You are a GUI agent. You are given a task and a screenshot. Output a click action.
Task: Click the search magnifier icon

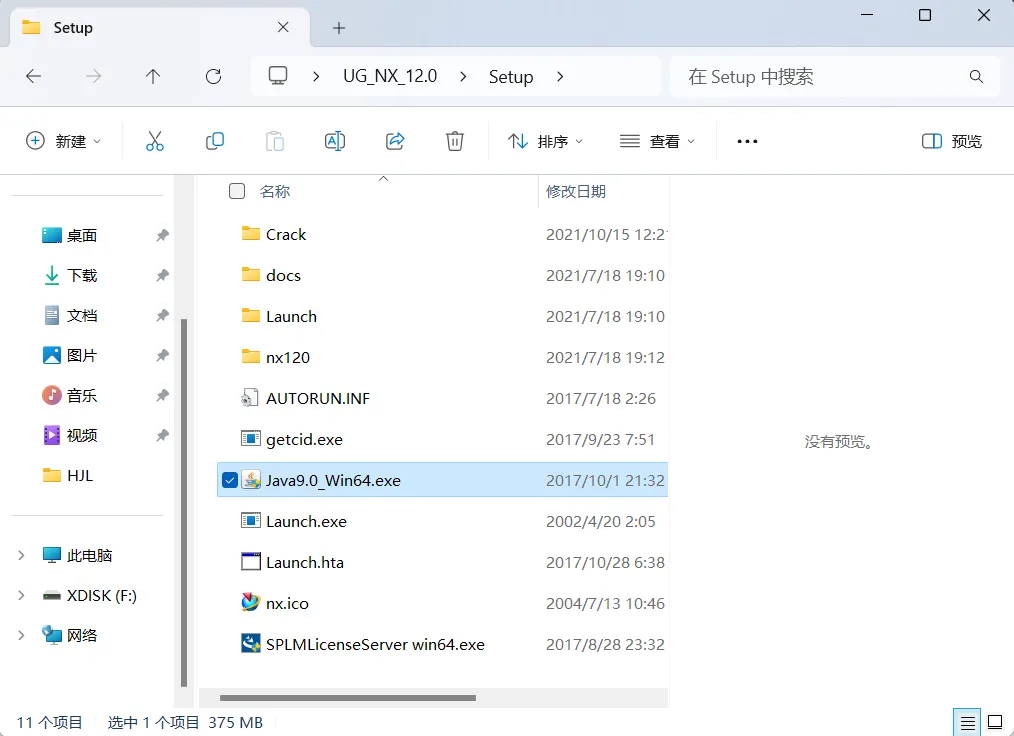(976, 76)
